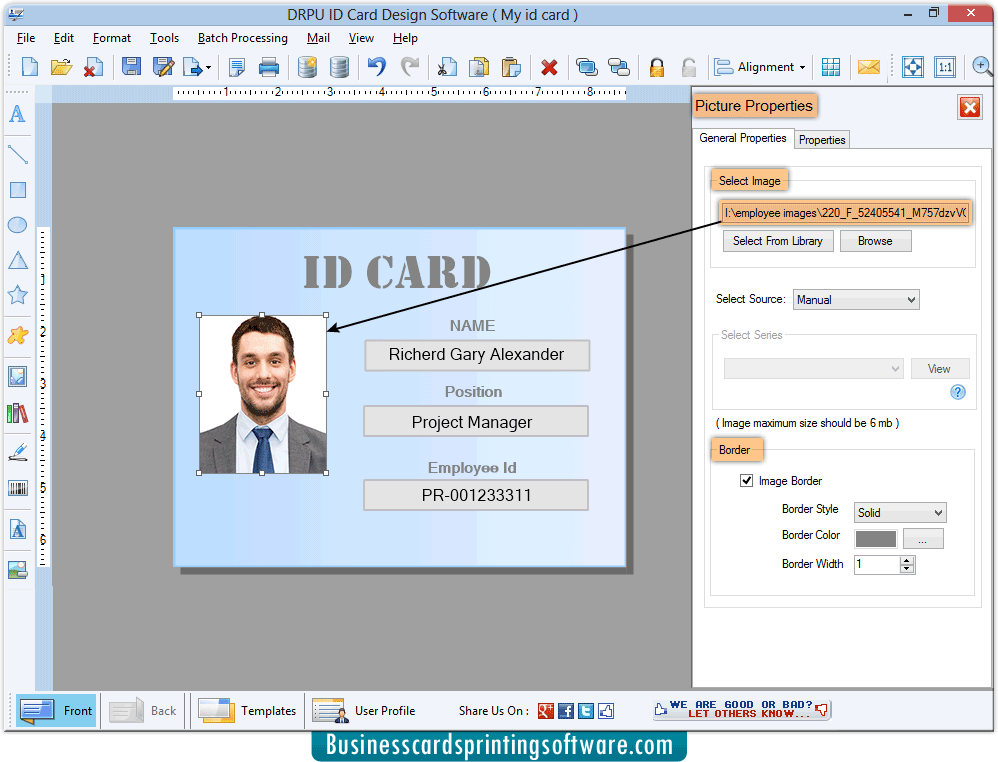Open the Edit menu
The height and width of the screenshot is (762, 998).
[x=64, y=38]
